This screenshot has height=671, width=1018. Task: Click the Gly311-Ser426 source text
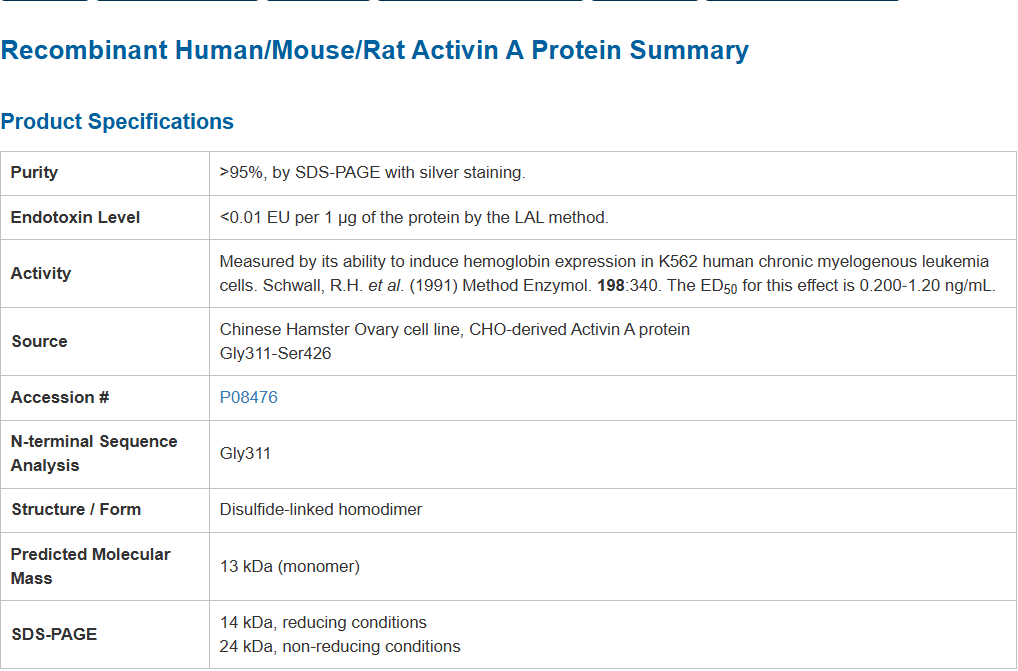click(x=275, y=353)
